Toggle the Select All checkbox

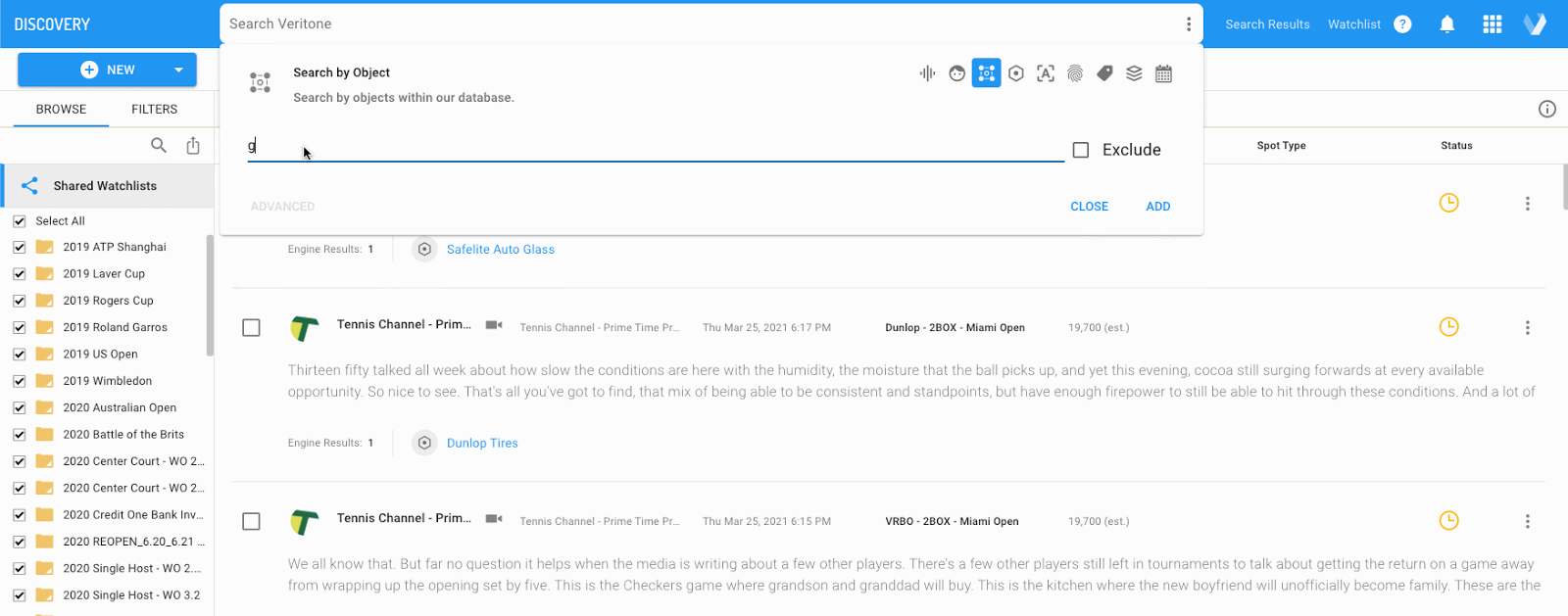pyautogui.click(x=19, y=221)
